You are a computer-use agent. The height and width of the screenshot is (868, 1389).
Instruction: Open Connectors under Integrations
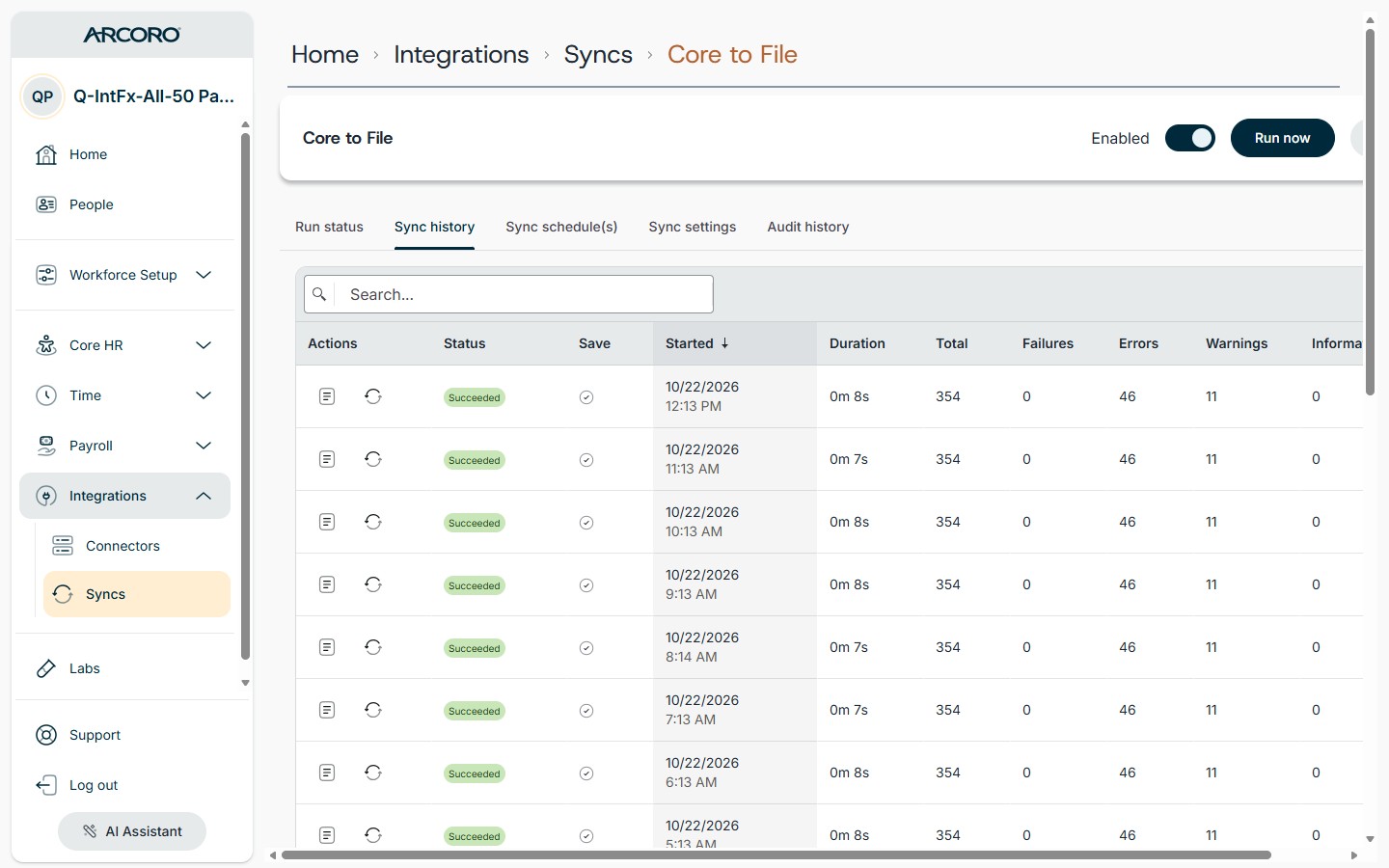[x=137, y=546]
